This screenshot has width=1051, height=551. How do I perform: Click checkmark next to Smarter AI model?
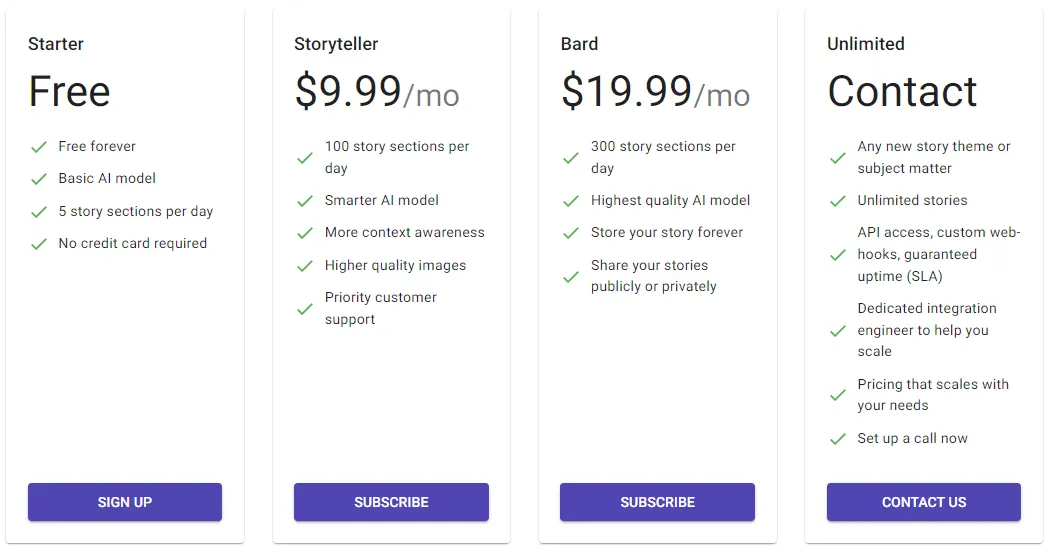tap(305, 201)
